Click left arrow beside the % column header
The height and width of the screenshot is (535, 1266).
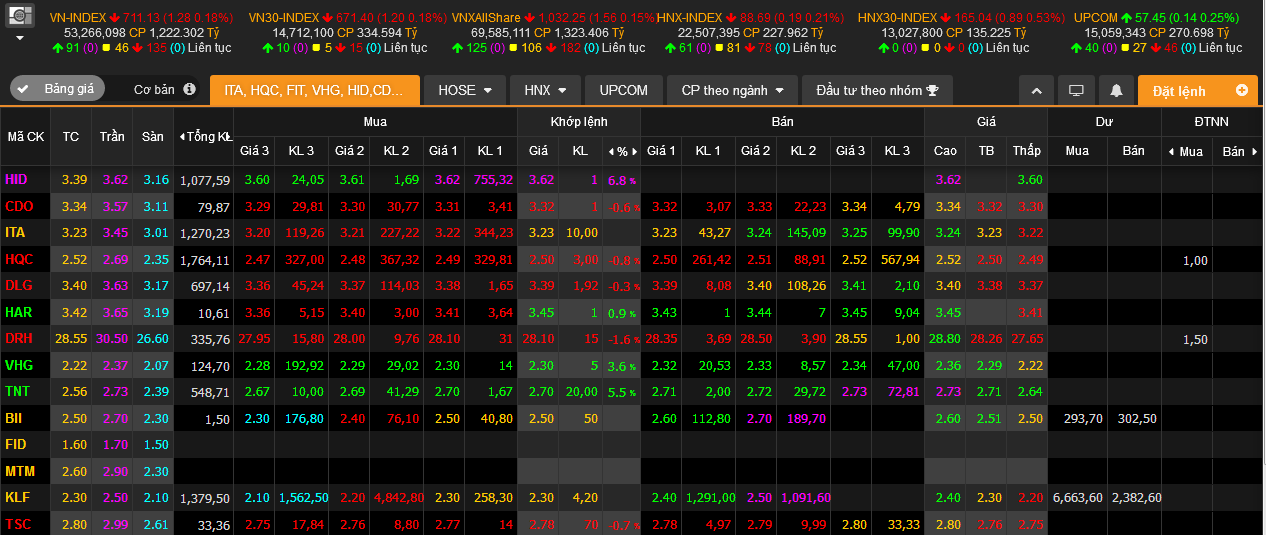point(610,151)
